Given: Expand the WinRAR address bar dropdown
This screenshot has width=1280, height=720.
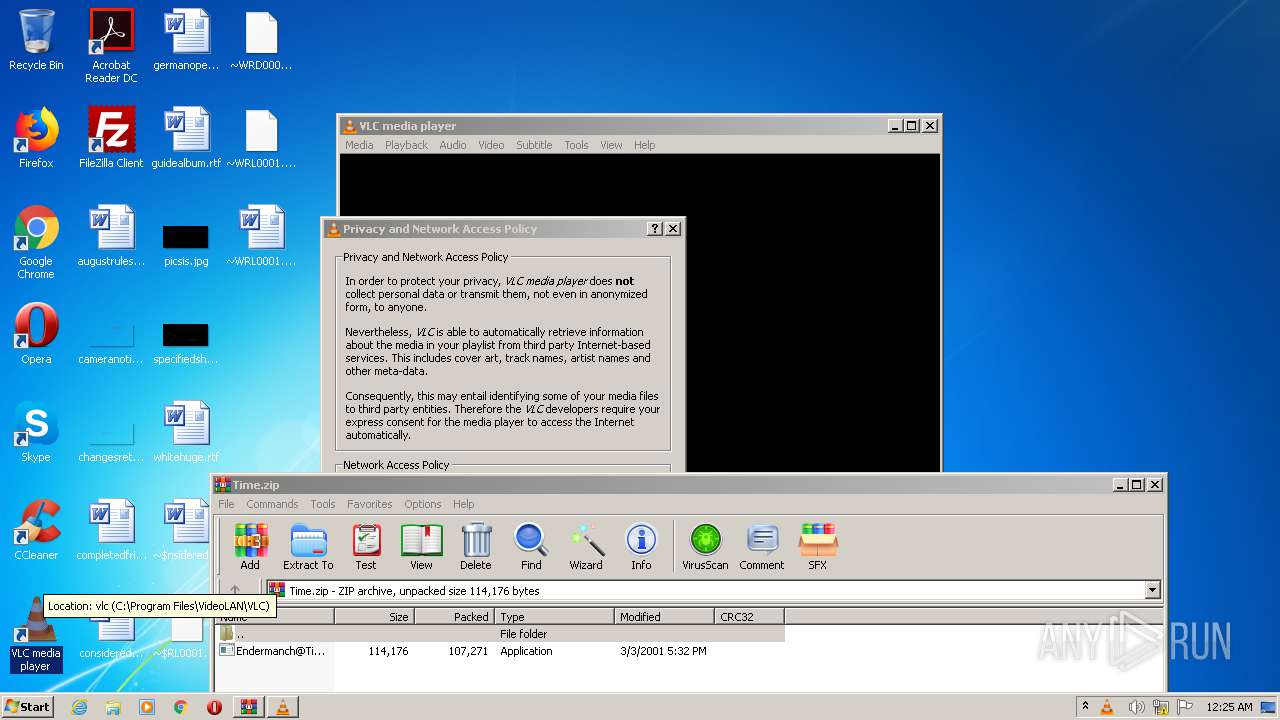Looking at the screenshot, I should (x=1152, y=591).
